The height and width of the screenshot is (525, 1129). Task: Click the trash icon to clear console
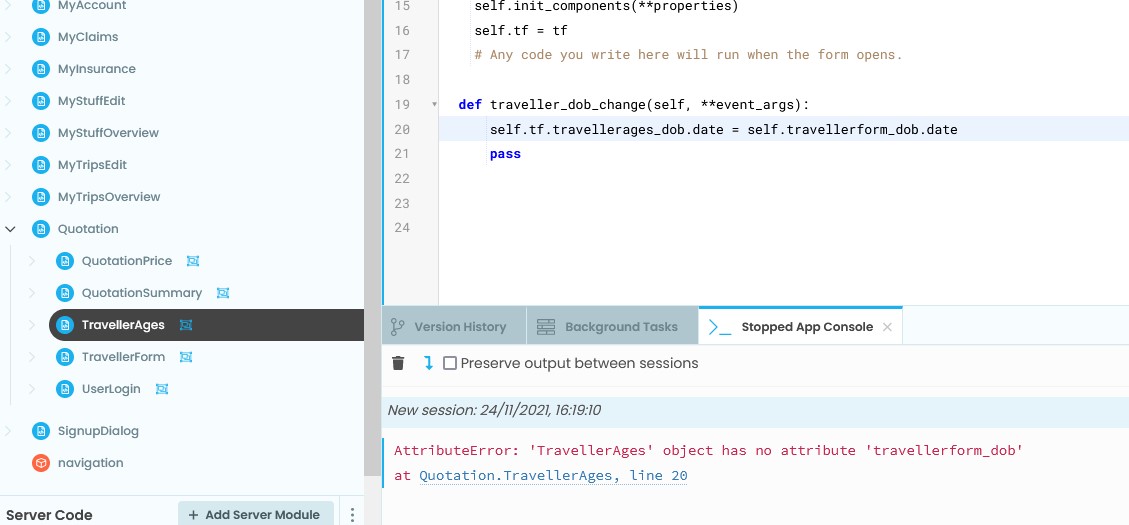[398, 363]
